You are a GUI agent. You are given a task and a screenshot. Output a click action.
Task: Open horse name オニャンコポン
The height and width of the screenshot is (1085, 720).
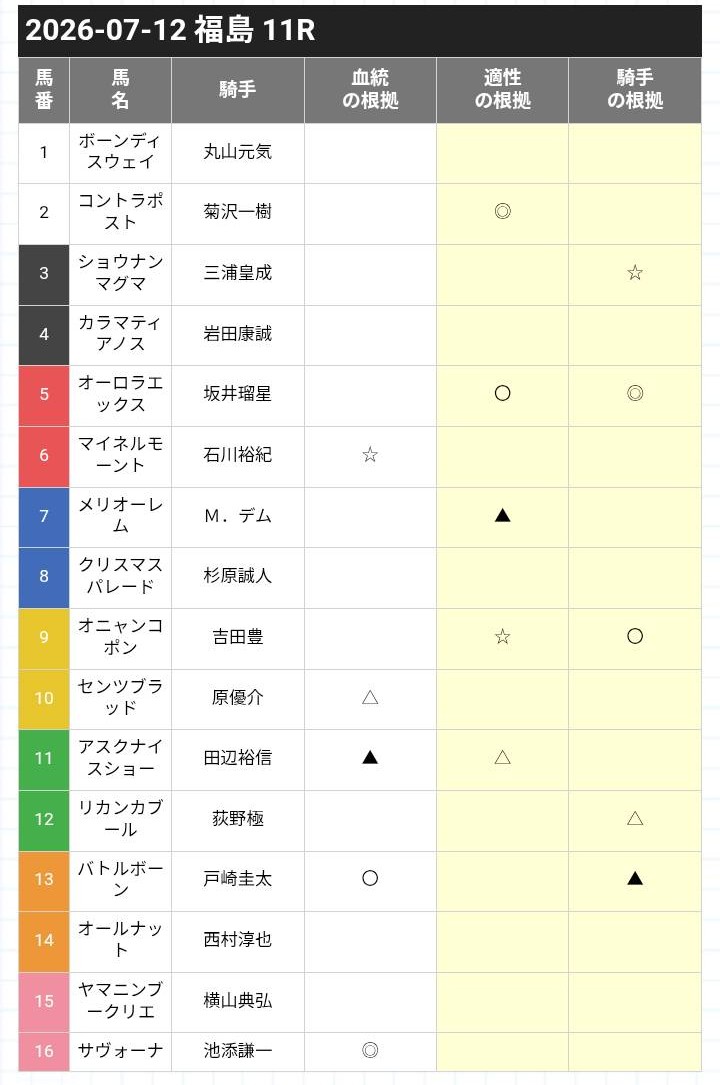click(x=120, y=637)
